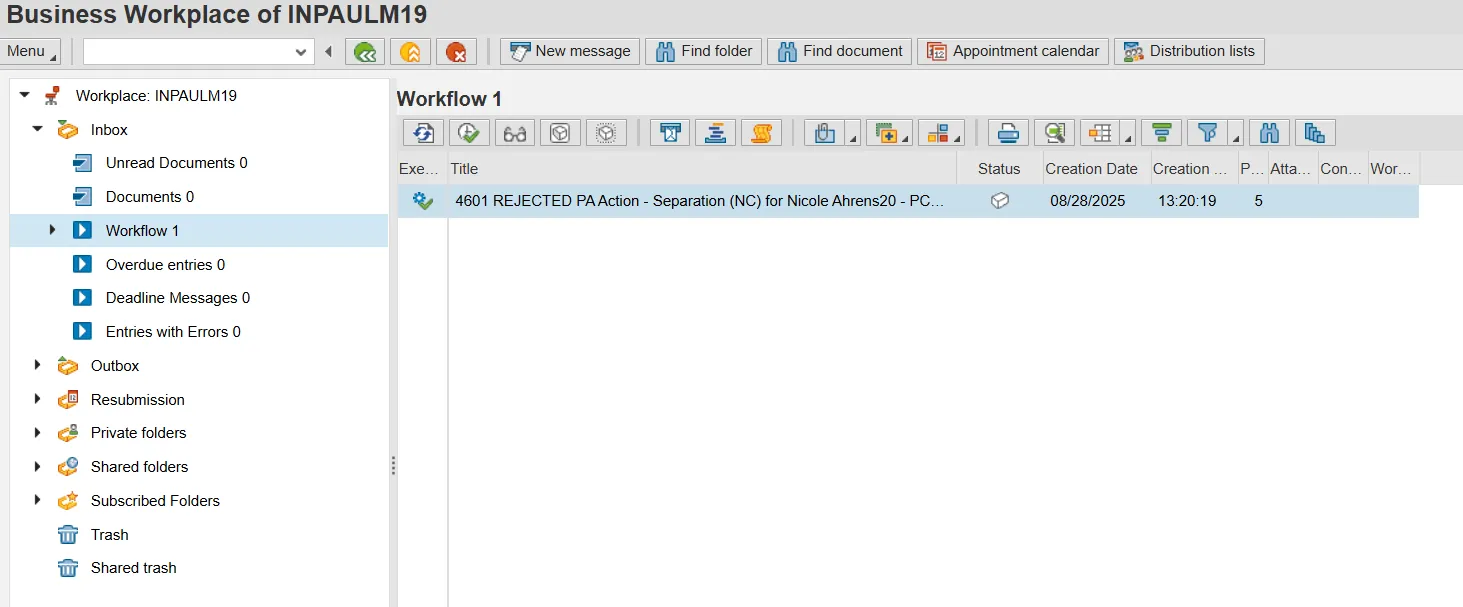Expand the Subscribed Folders node
Image resolution: width=1463 pixels, height=607 pixels.
click(38, 500)
